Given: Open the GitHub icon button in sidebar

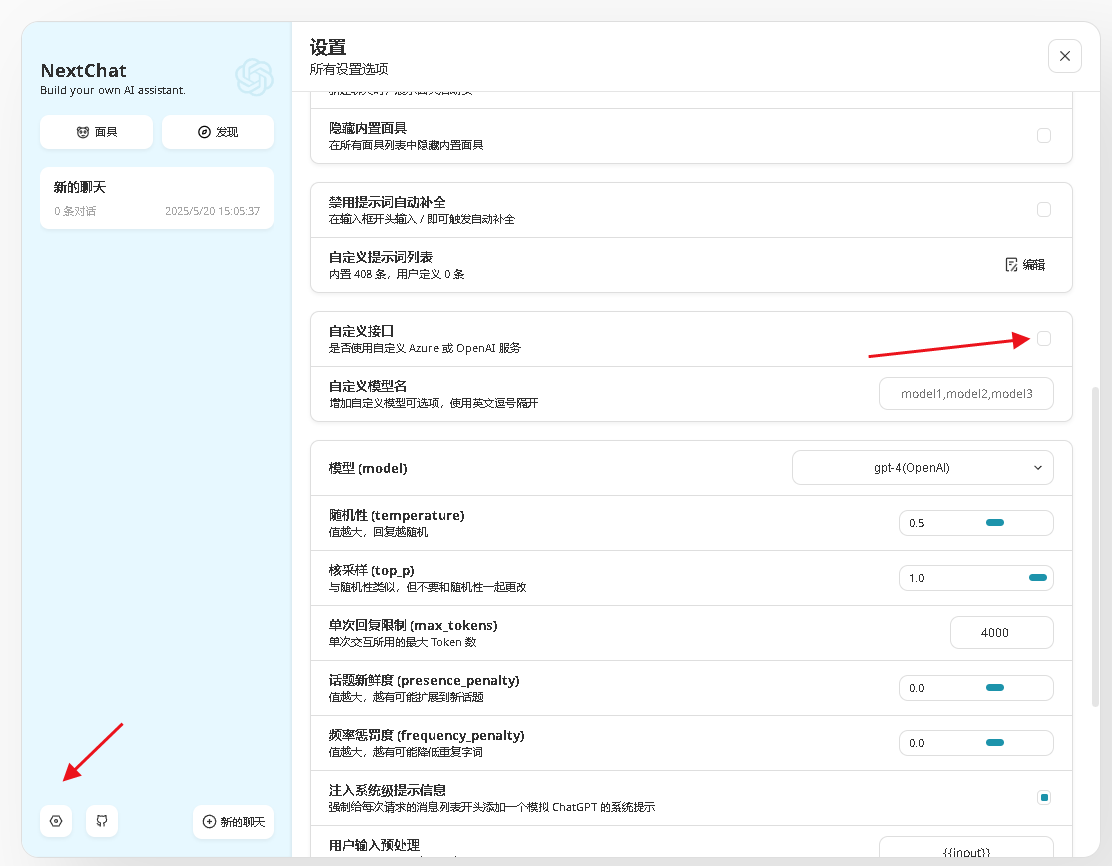Looking at the screenshot, I should click(102, 821).
